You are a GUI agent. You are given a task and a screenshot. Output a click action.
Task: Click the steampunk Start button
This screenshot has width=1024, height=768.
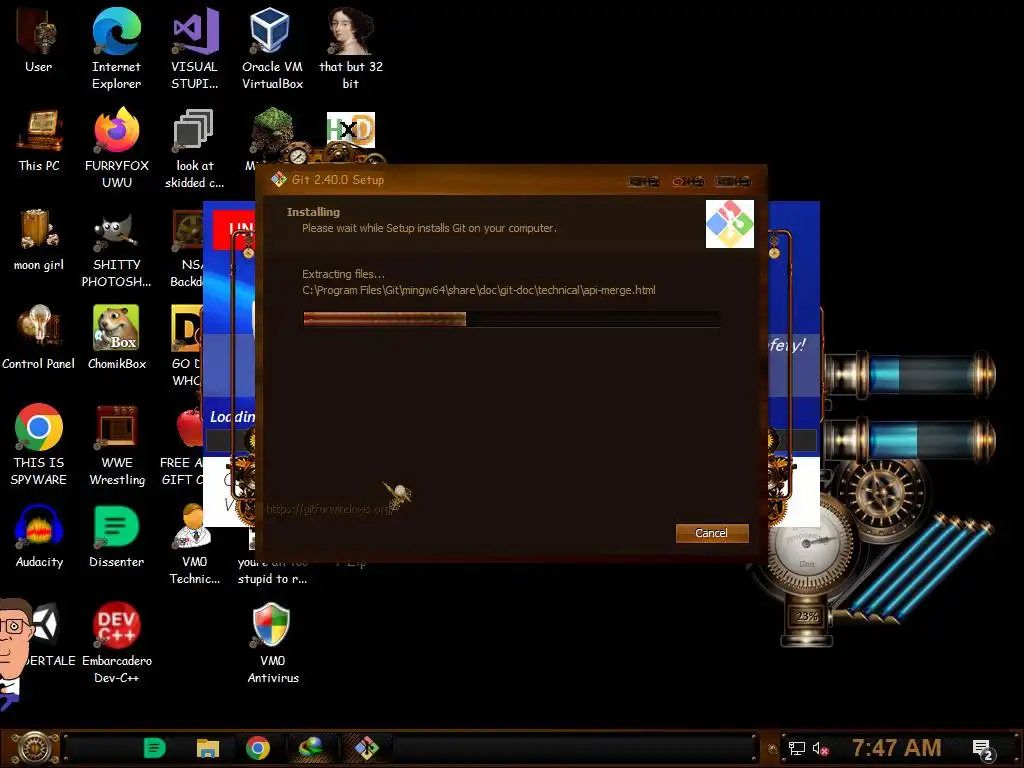coord(34,748)
